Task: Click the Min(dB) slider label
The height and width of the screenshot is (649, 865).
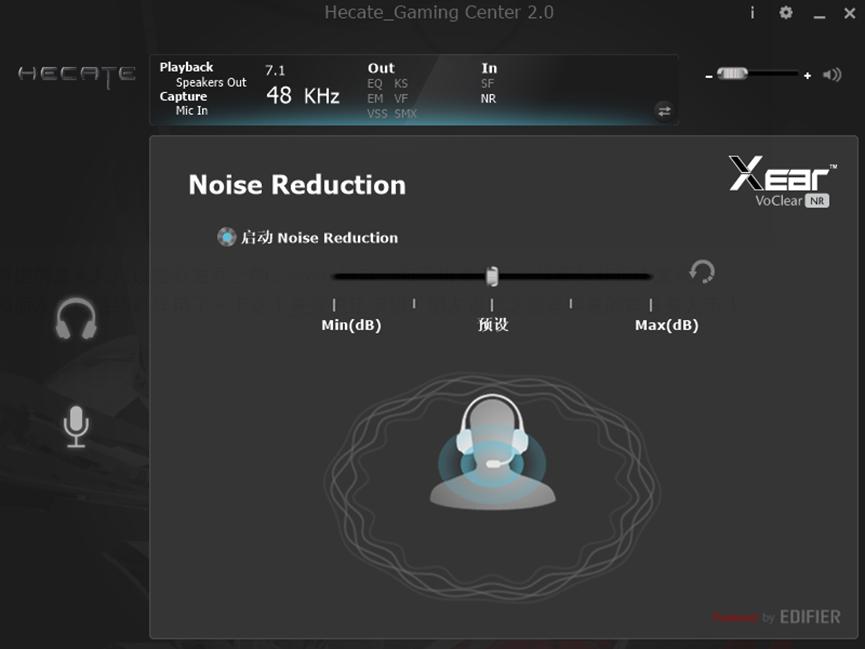Action: coord(351,325)
